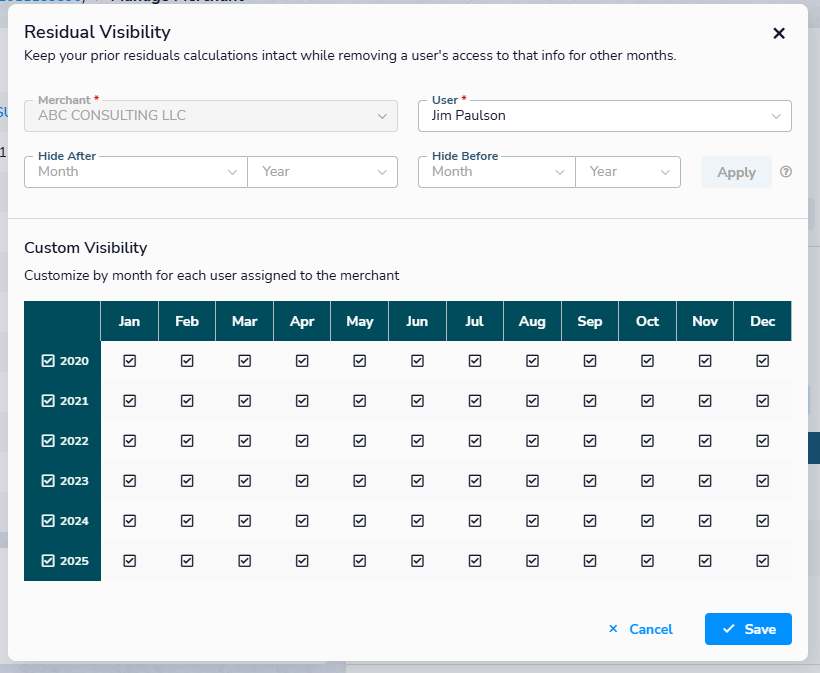Viewport: 820px width, 673px height.
Task: Open the Hide Before Month dropdown
Action: coord(497,172)
